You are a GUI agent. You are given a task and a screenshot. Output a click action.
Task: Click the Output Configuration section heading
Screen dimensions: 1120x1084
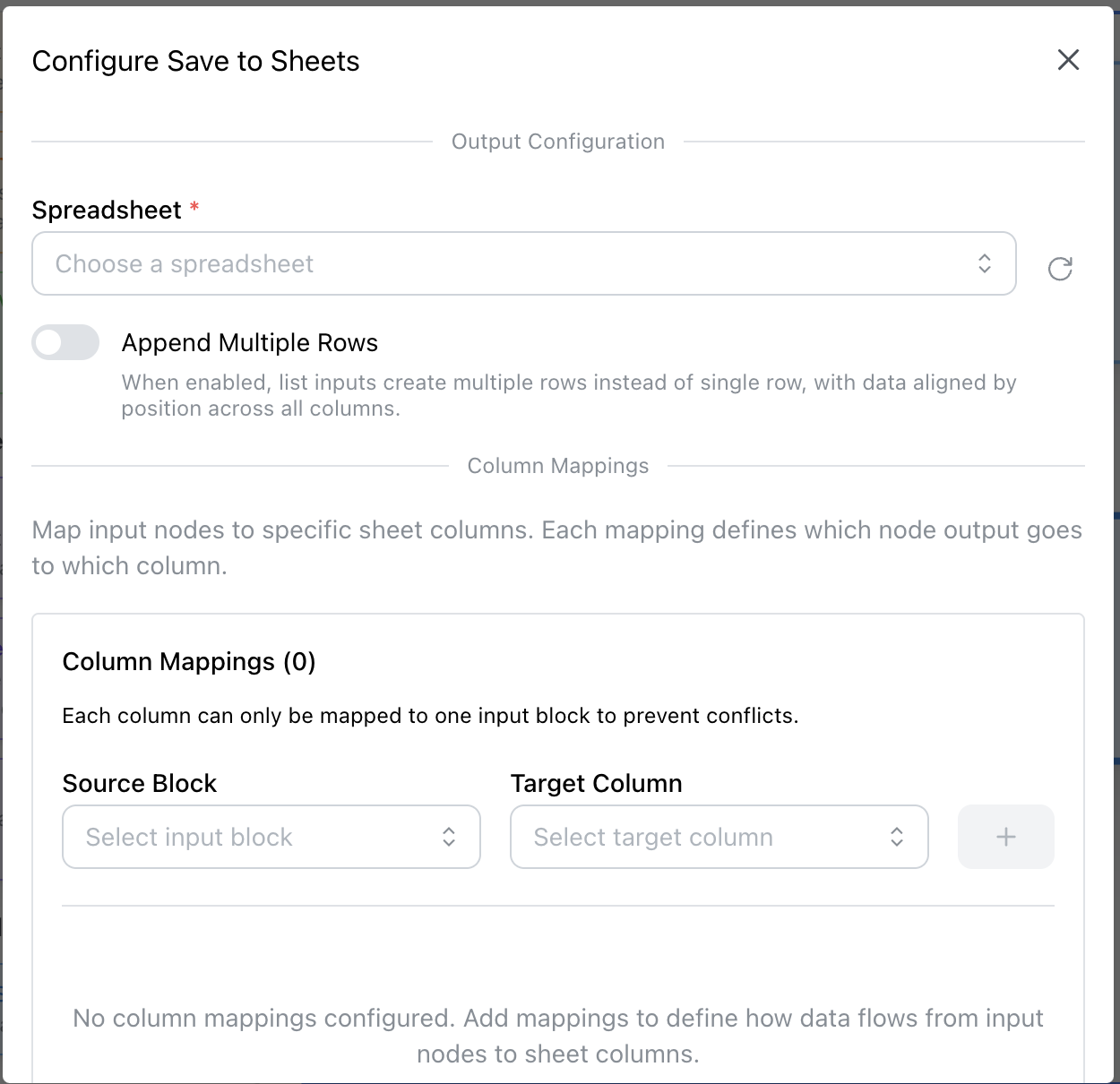[558, 142]
